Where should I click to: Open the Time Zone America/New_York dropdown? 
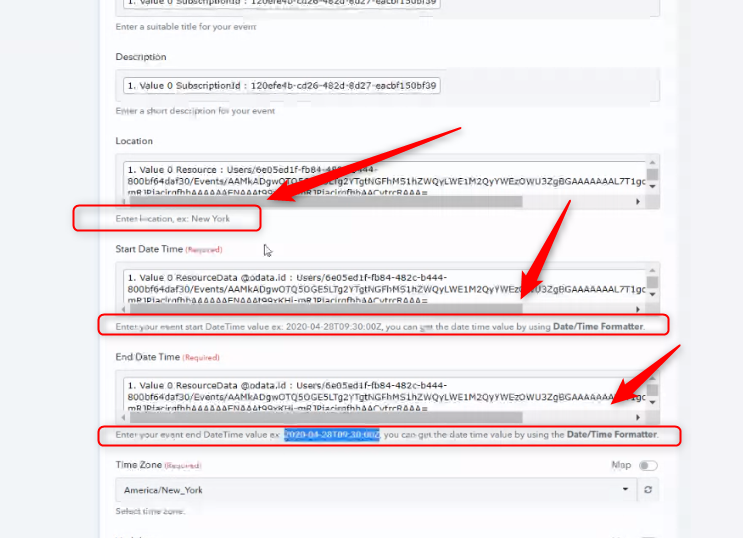[x=375, y=490]
